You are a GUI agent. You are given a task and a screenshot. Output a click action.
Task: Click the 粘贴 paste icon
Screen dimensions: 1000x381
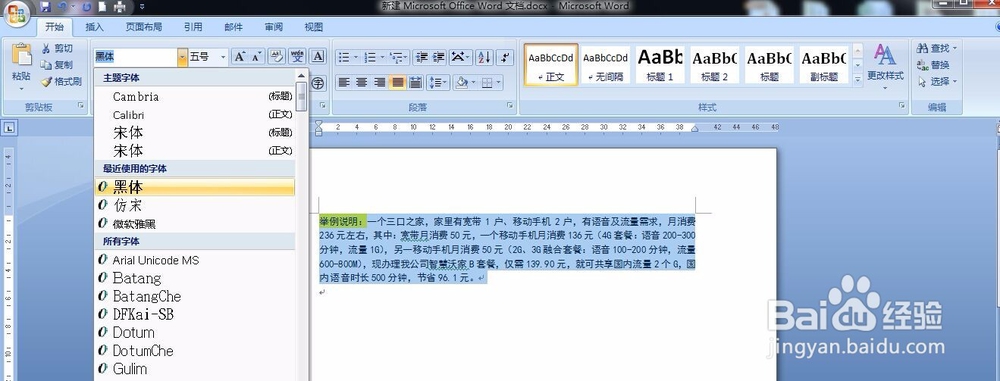click(x=21, y=54)
